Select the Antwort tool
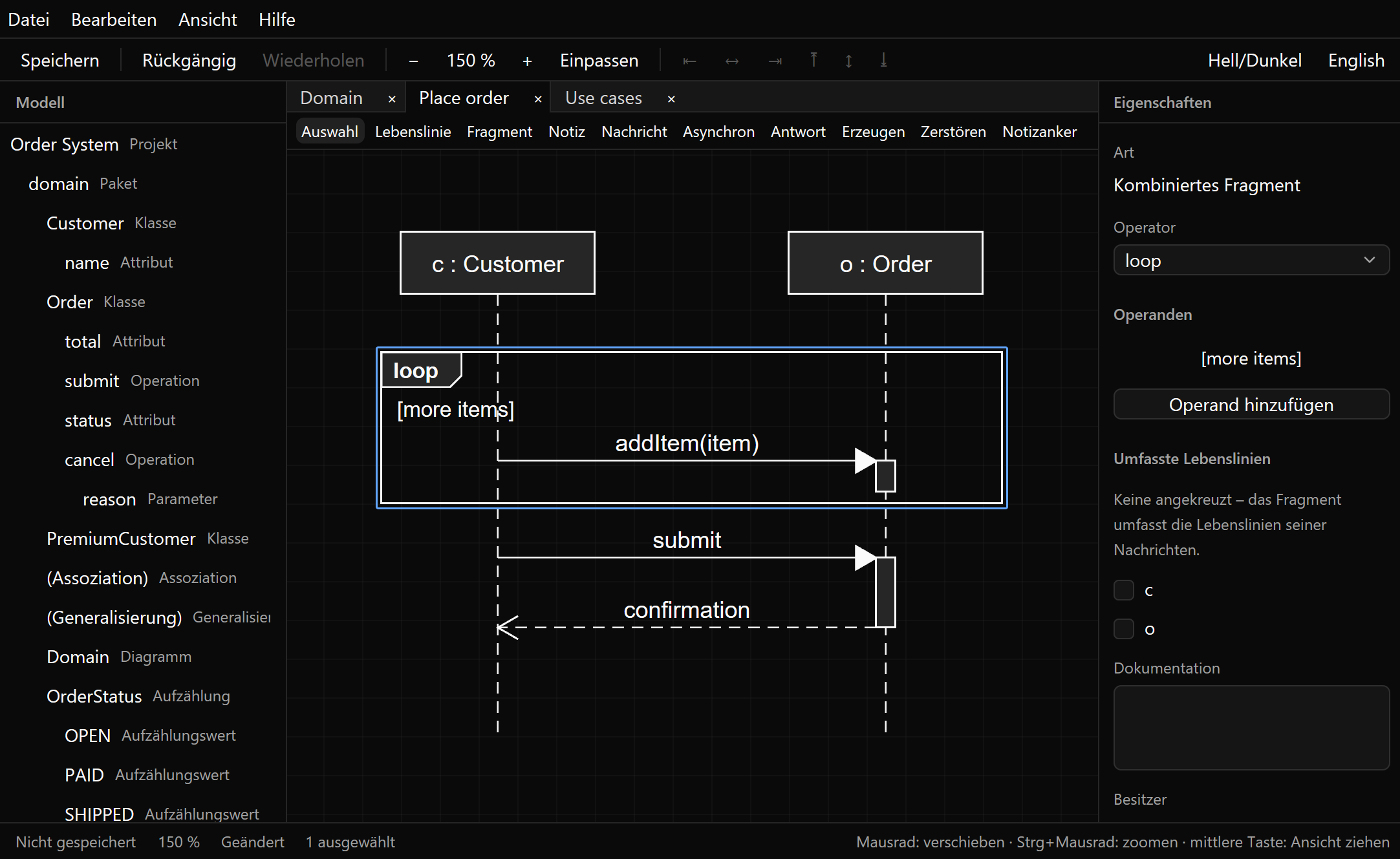Image resolution: width=1400 pixels, height=859 pixels. [798, 132]
